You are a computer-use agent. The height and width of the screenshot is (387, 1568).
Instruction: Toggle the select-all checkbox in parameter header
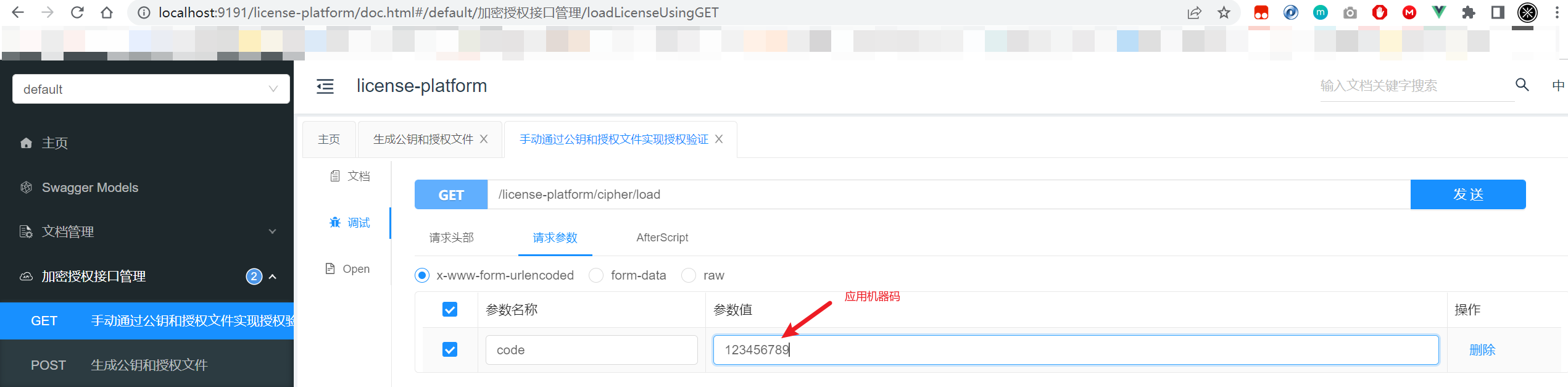tap(450, 309)
